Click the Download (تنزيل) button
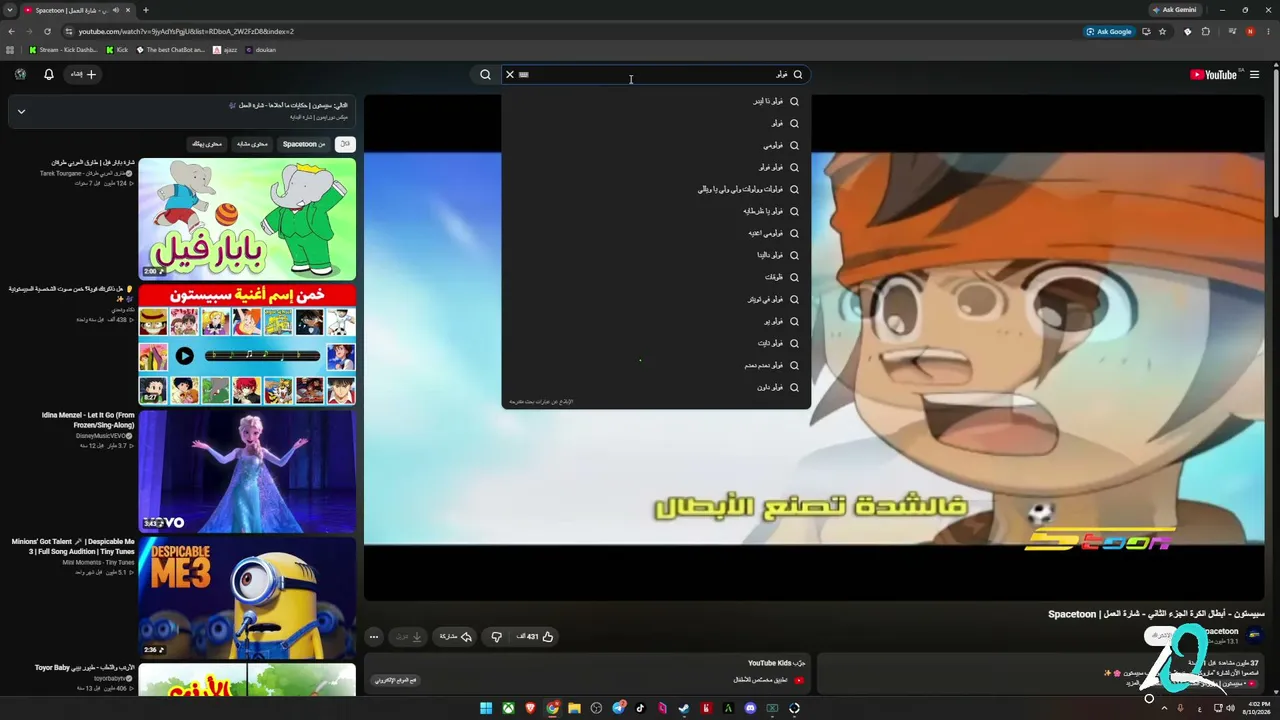The image size is (1280, 720). coord(409,637)
